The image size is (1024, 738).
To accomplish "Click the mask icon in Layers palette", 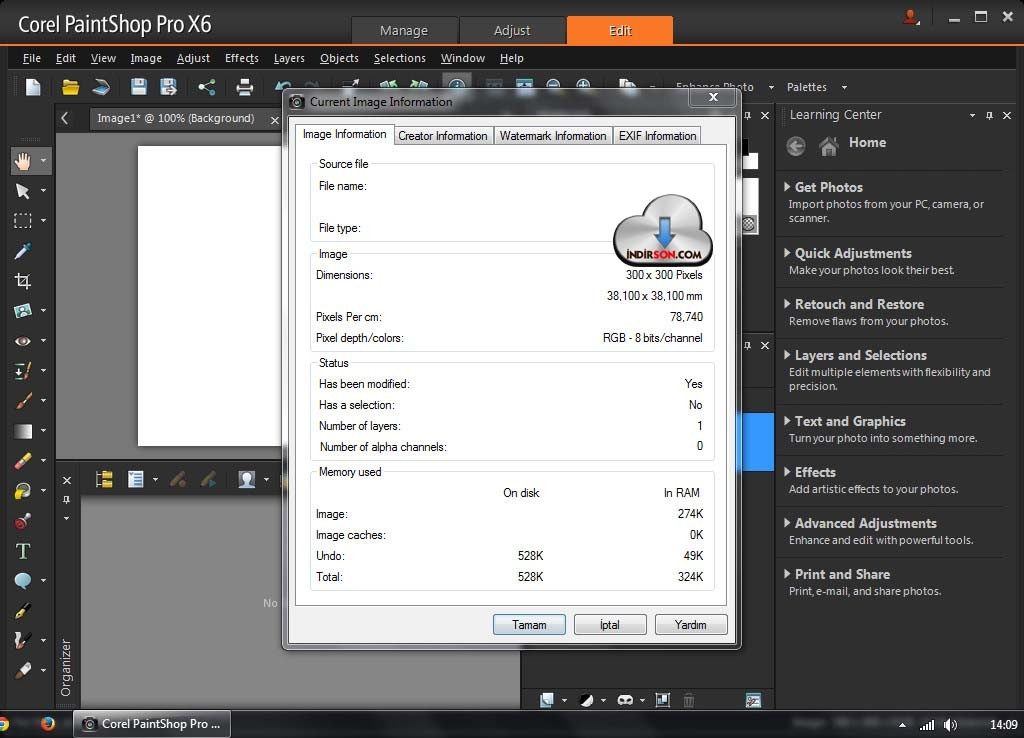I will coord(625,700).
